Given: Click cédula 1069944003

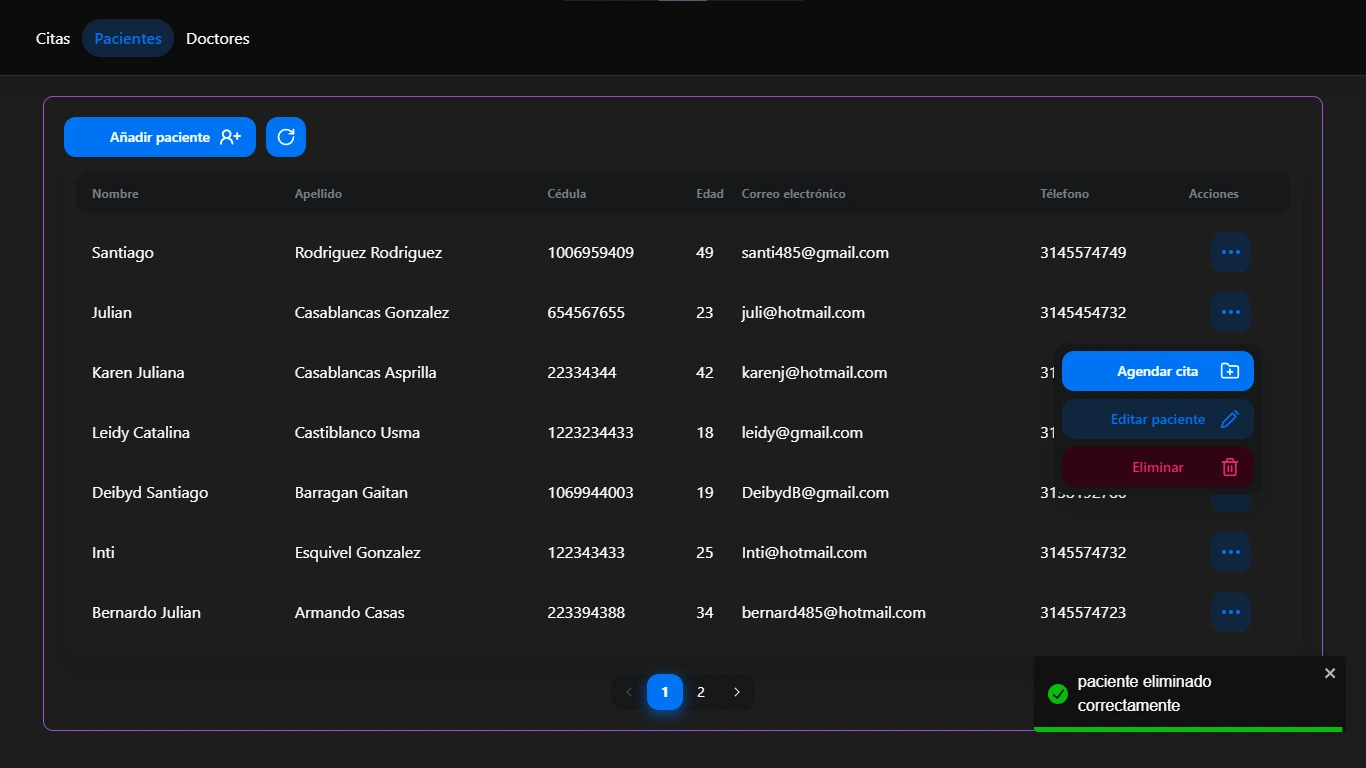Looking at the screenshot, I should pos(591,492).
